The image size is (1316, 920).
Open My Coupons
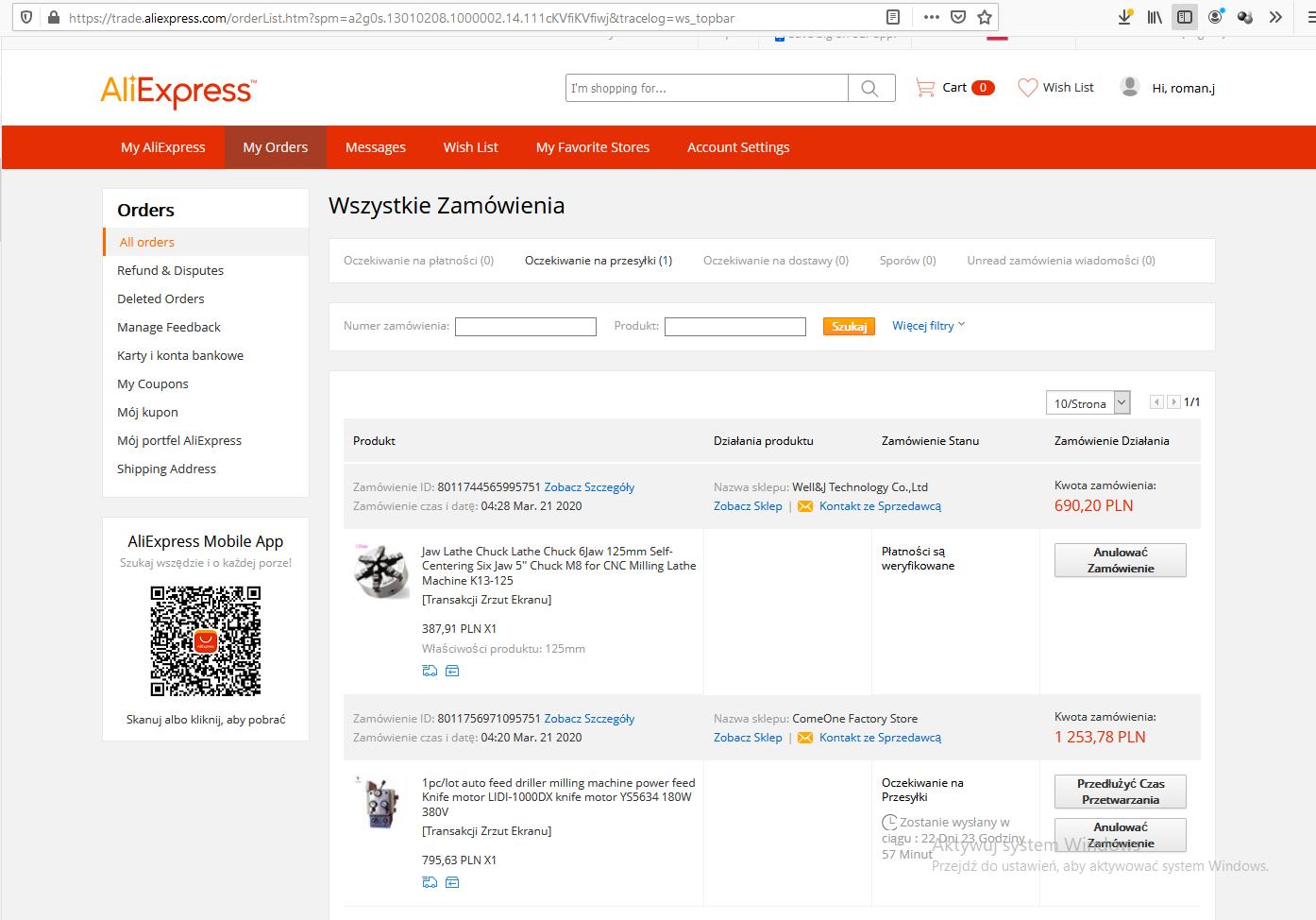pyautogui.click(x=153, y=383)
